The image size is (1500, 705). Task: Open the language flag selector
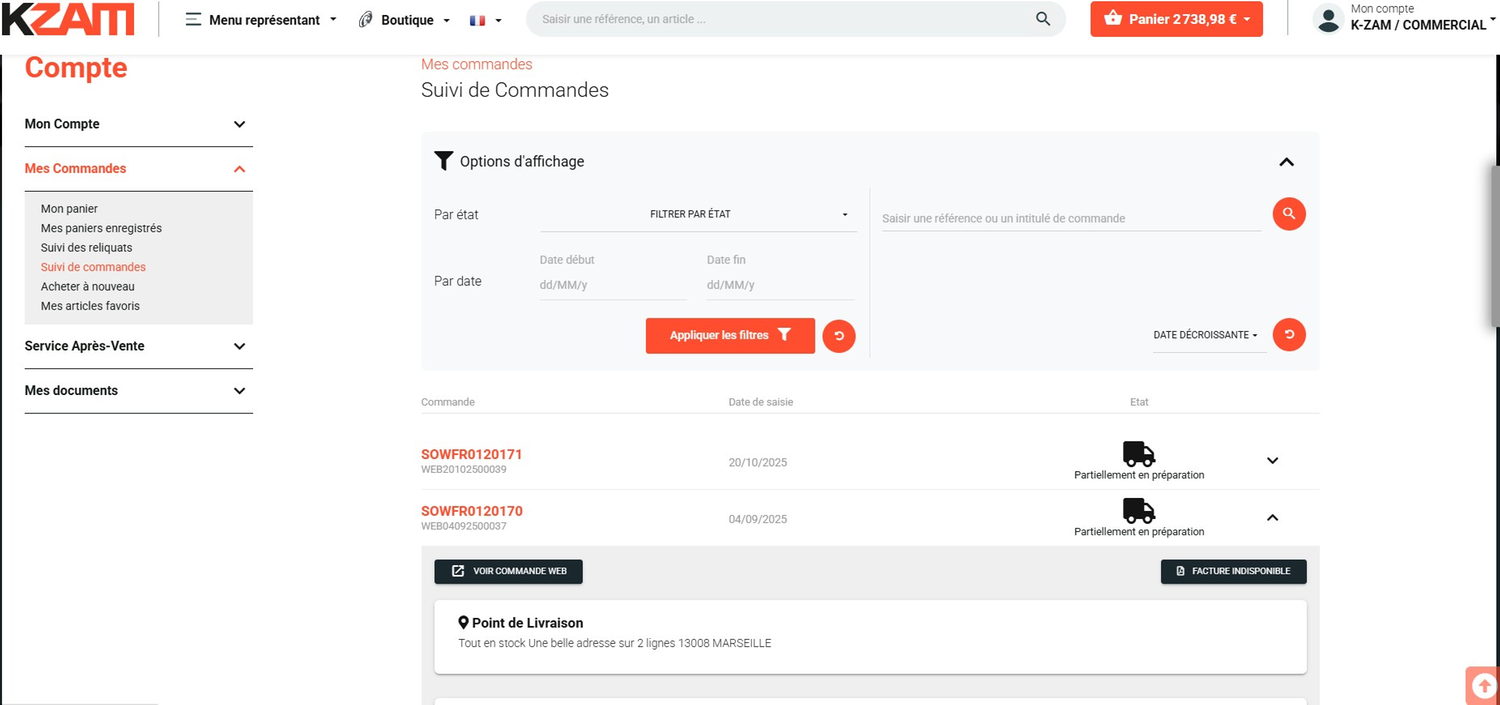tap(485, 20)
